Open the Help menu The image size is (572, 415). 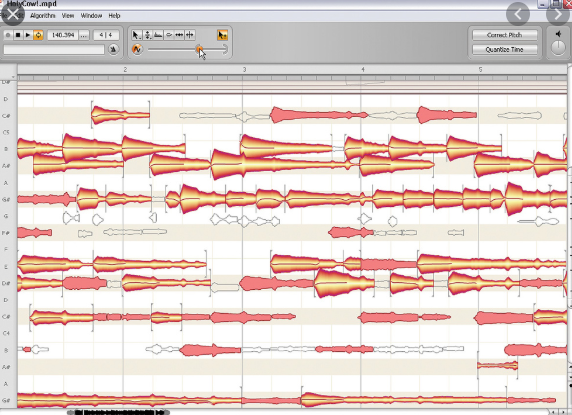[114, 16]
